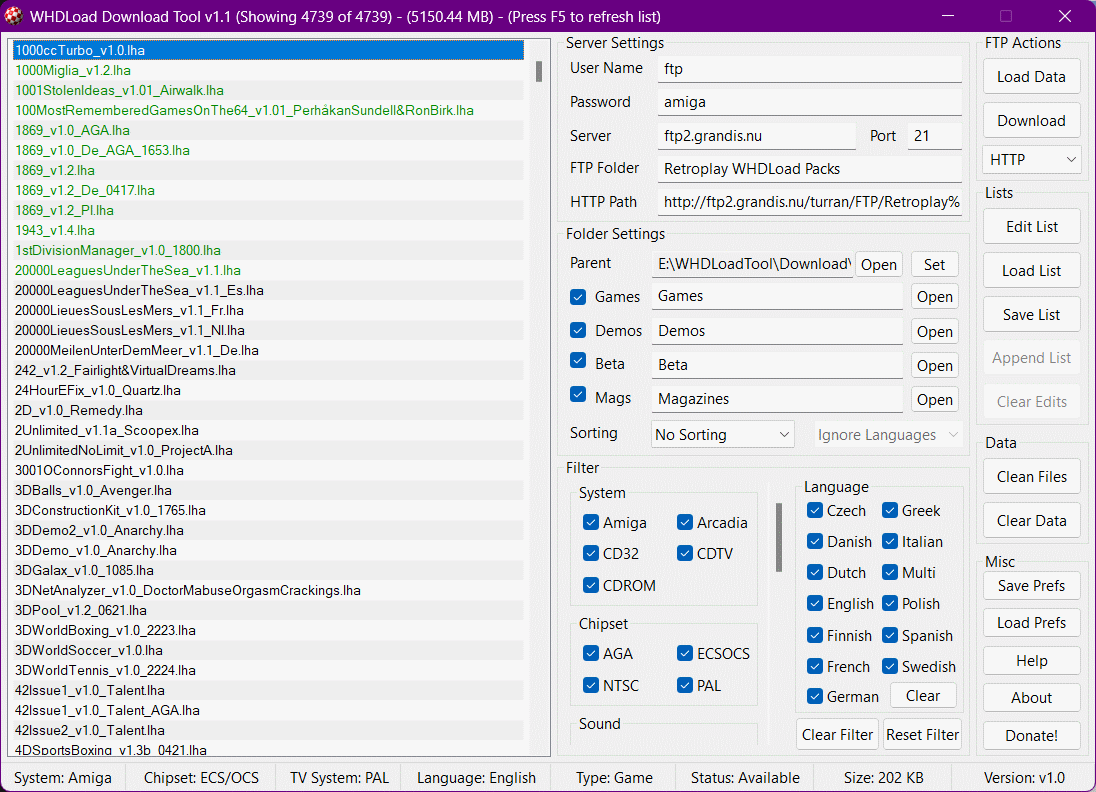Uncheck the CD32 system filter

(x=590, y=553)
